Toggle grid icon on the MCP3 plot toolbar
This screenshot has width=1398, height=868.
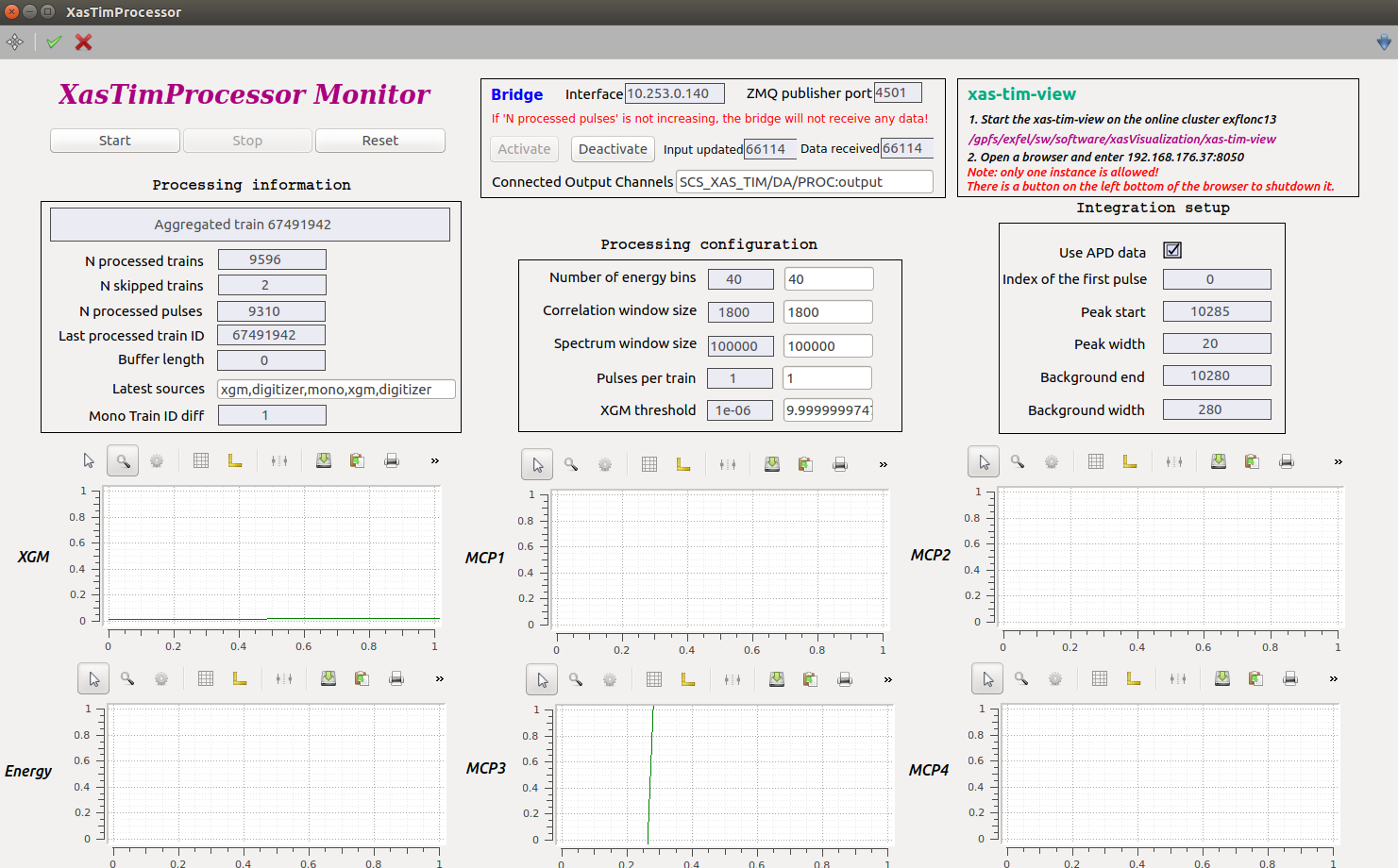pos(654,679)
